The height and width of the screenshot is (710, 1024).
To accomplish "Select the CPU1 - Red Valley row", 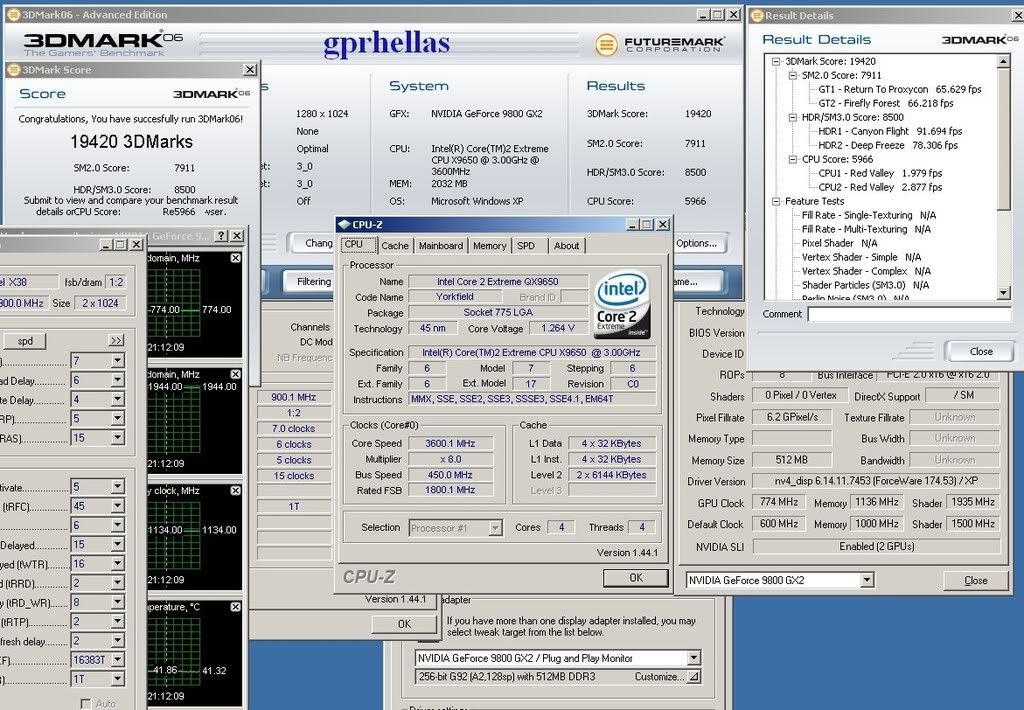I will click(880, 173).
